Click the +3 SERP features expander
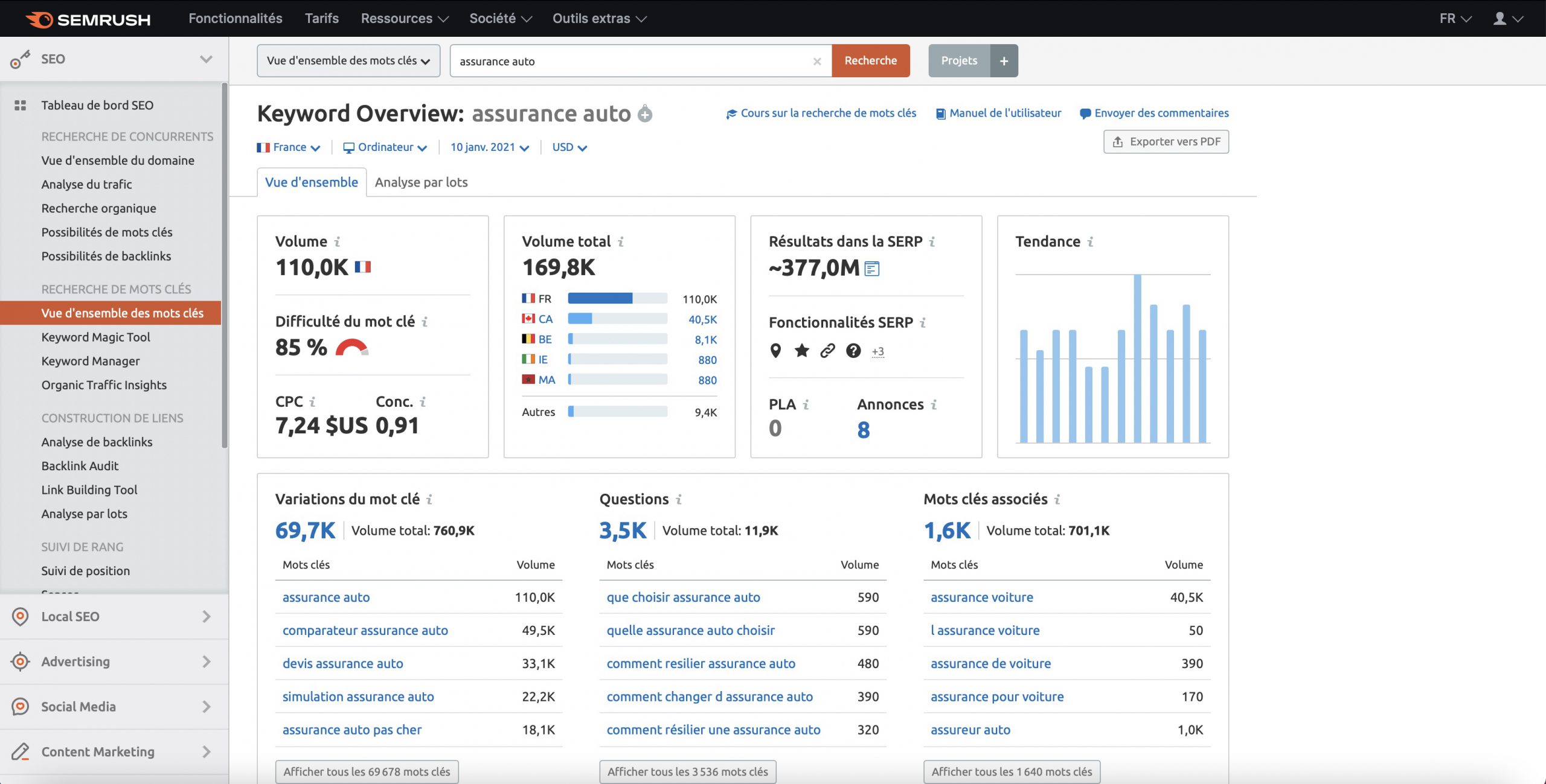The image size is (1546, 784). (877, 350)
